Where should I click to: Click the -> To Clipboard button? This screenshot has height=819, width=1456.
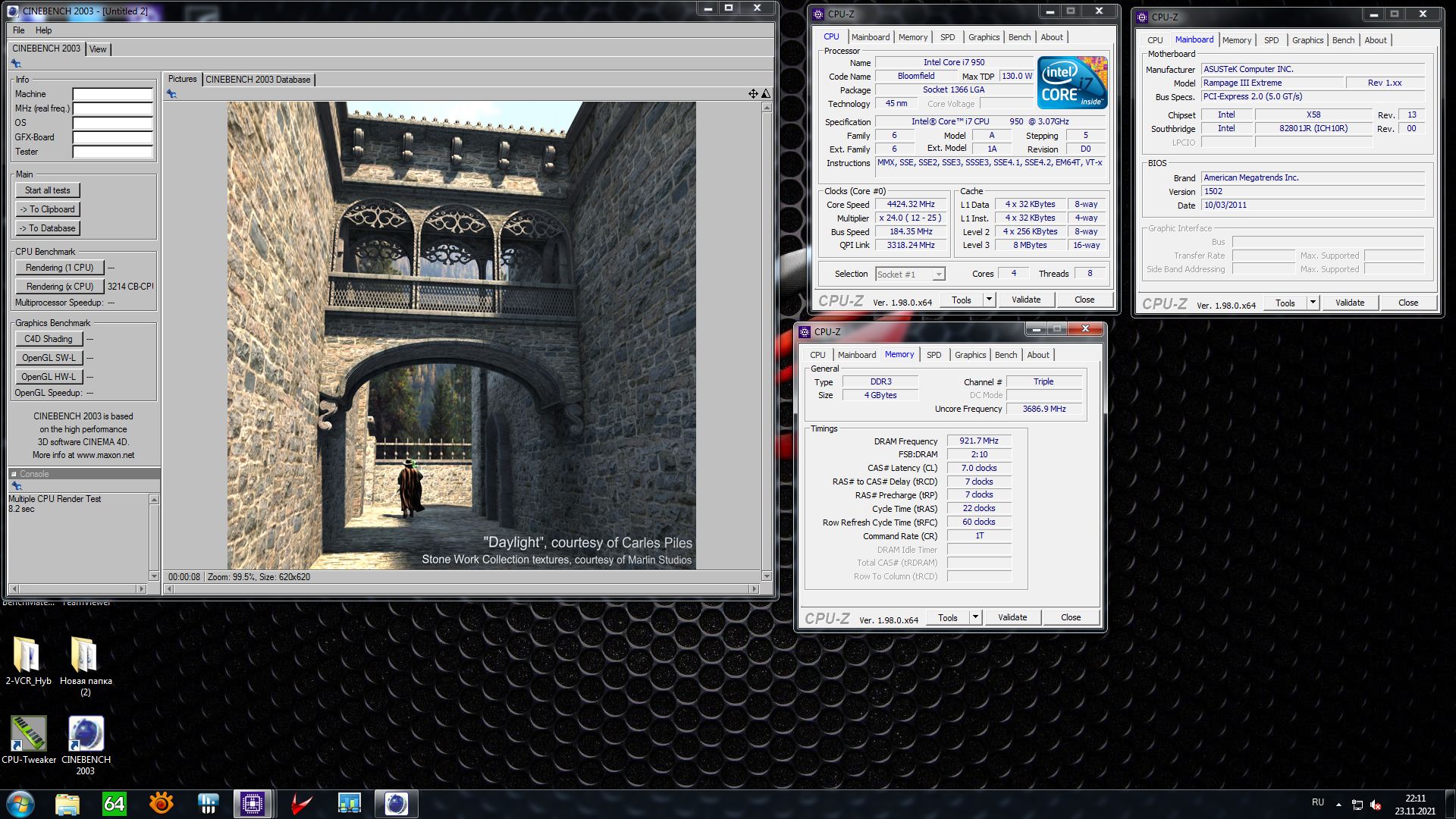coord(48,209)
